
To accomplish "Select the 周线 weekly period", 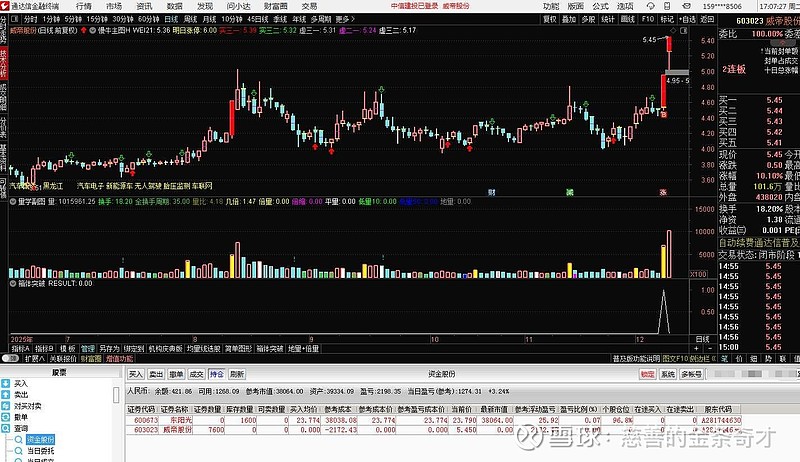I will tap(190, 19).
